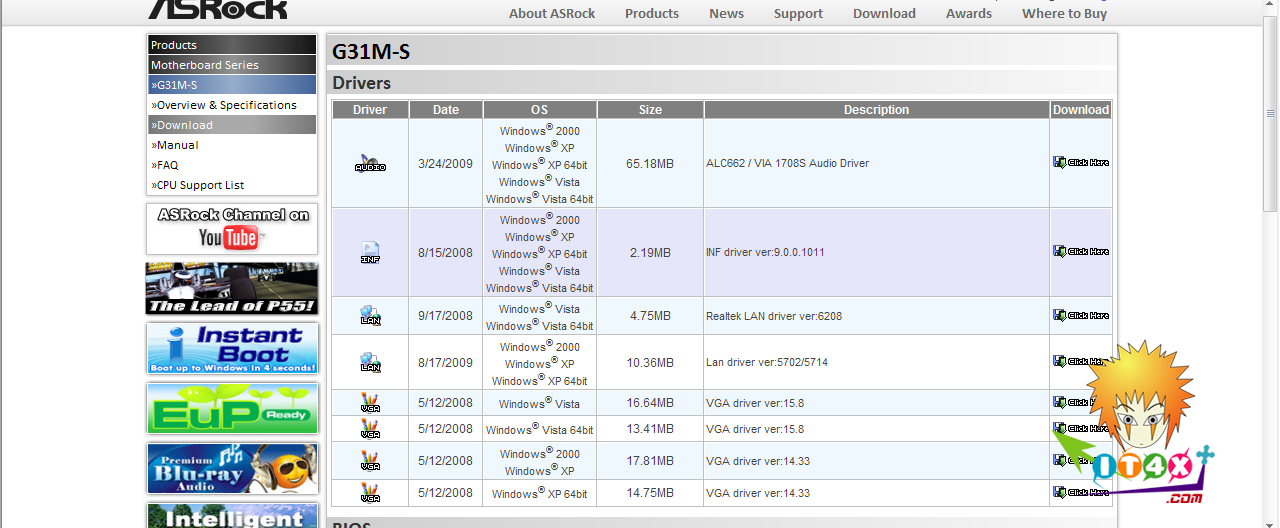This screenshot has width=1280, height=528.
Task: Click the INF driver icon
Action: tap(370, 252)
